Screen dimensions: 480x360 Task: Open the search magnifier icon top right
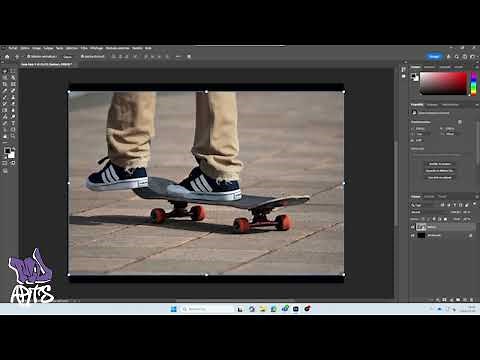(456, 57)
